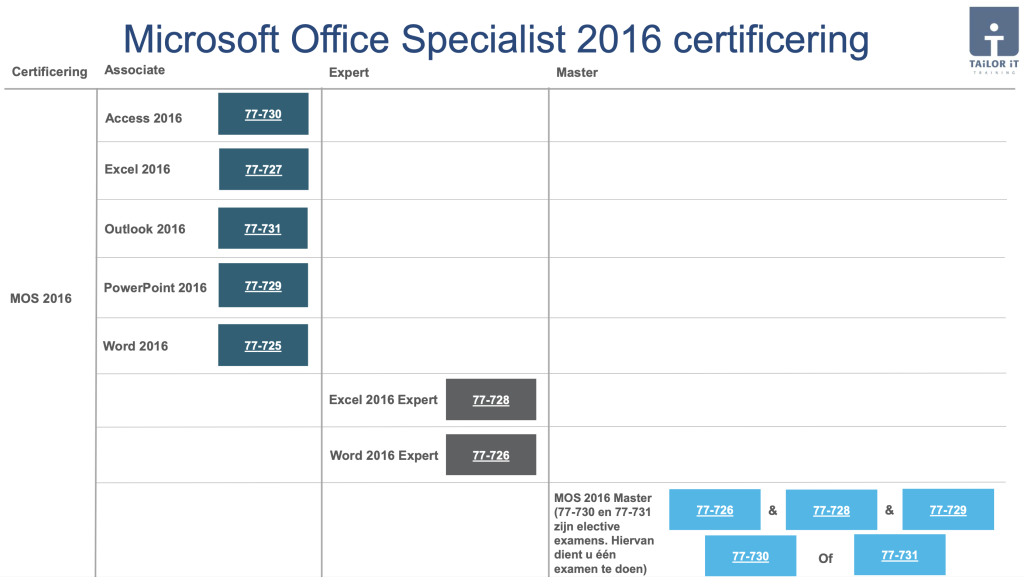Click the light-blue Master link 77-729
The width and height of the screenshot is (1024, 577).
pos(948,510)
